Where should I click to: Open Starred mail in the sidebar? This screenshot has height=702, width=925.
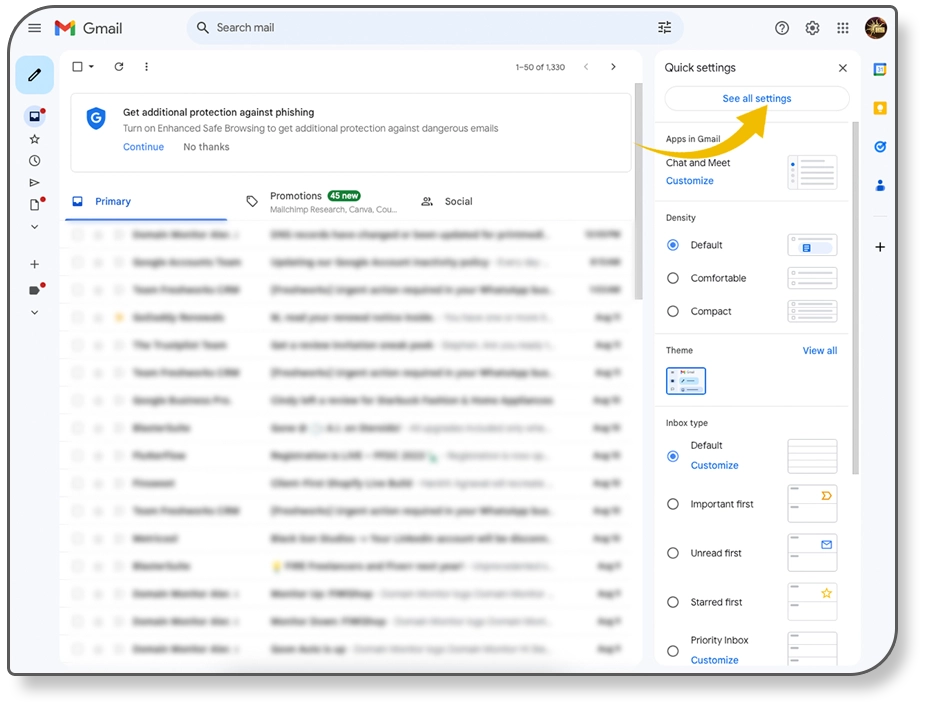(x=35, y=139)
